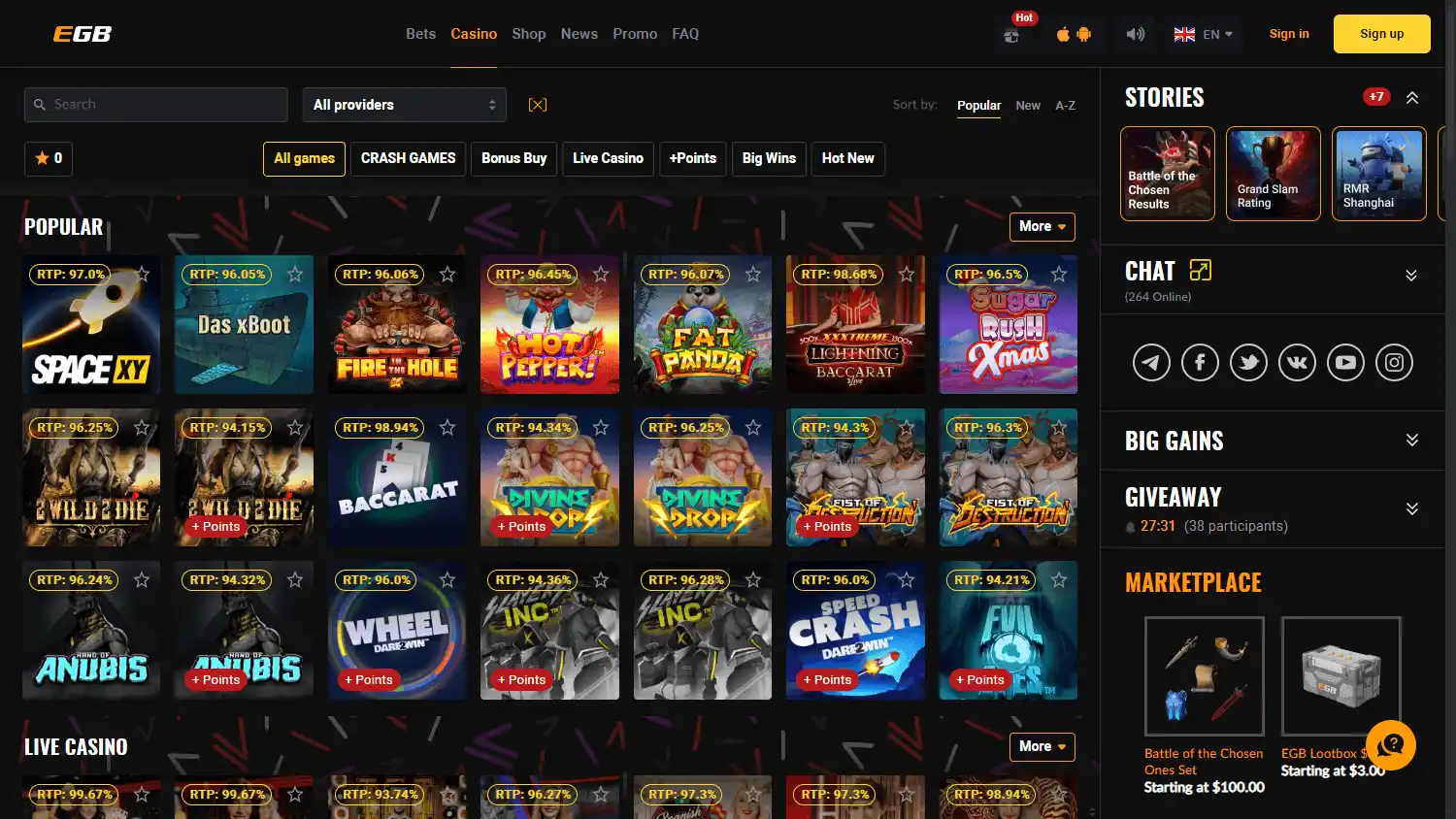Mute site sounds with speaker icon
The height and width of the screenshot is (819, 1456).
[1135, 34]
